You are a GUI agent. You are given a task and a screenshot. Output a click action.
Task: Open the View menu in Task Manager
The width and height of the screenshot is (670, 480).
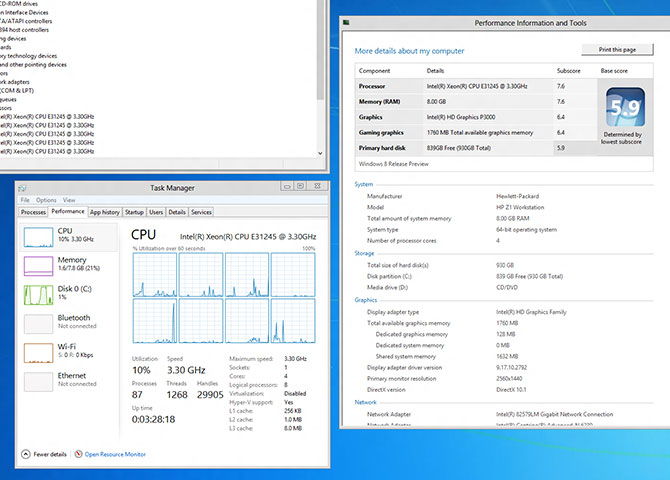click(x=69, y=200)
